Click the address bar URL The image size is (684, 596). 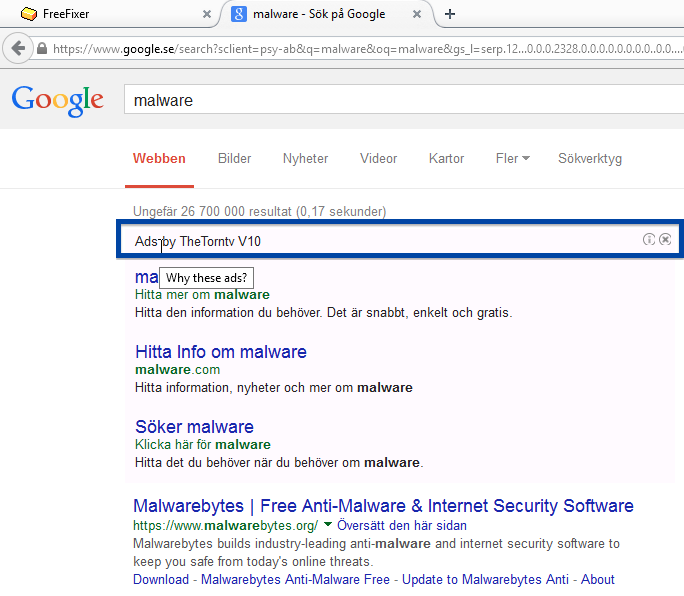pyautogui.click(x=366, y=48)
